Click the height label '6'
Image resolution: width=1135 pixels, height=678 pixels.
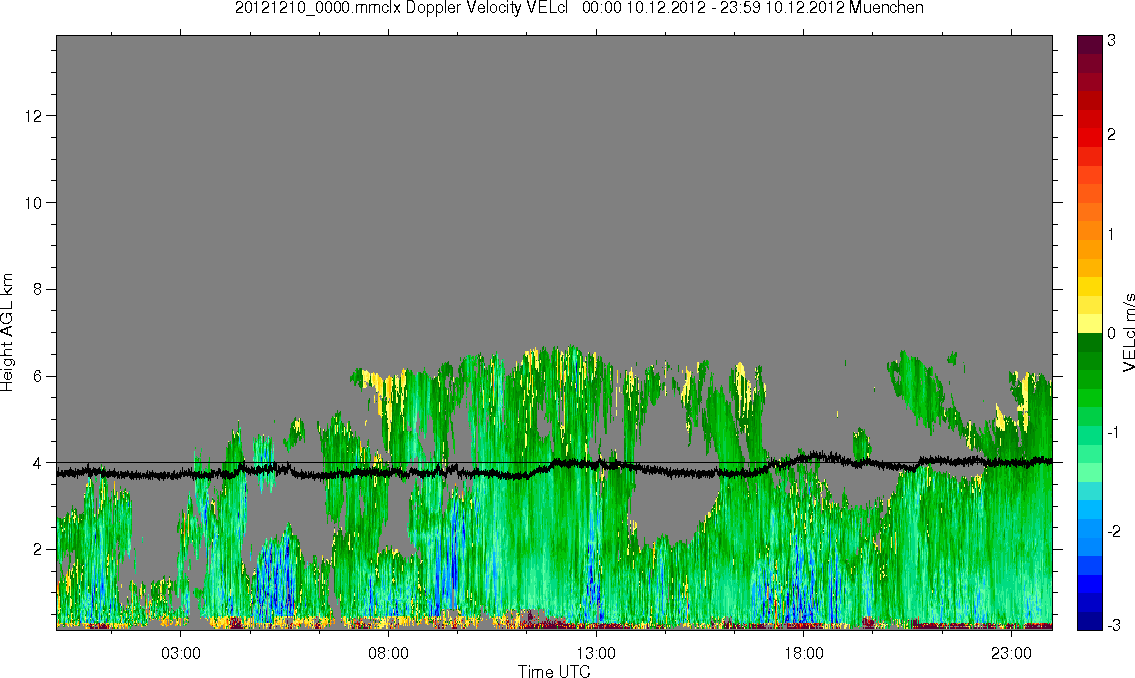pyautogui.click(x=38, y=376)
